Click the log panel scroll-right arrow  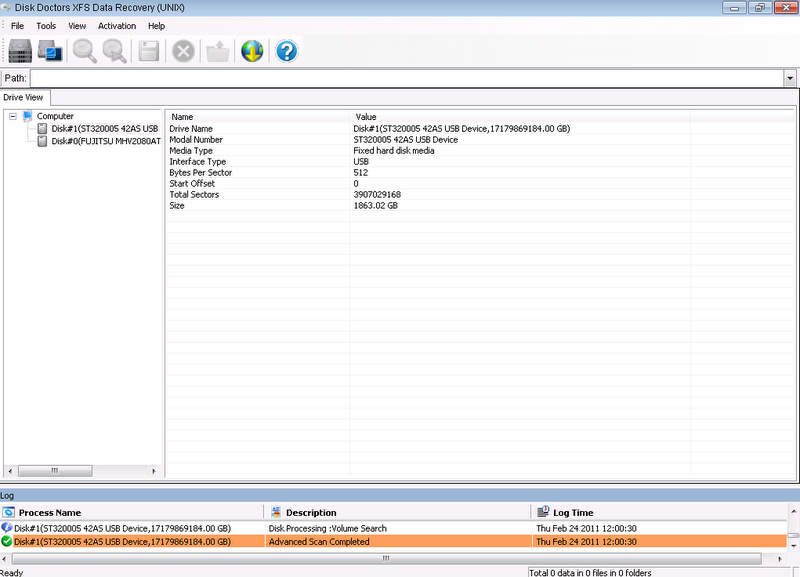tap(780, 559)
